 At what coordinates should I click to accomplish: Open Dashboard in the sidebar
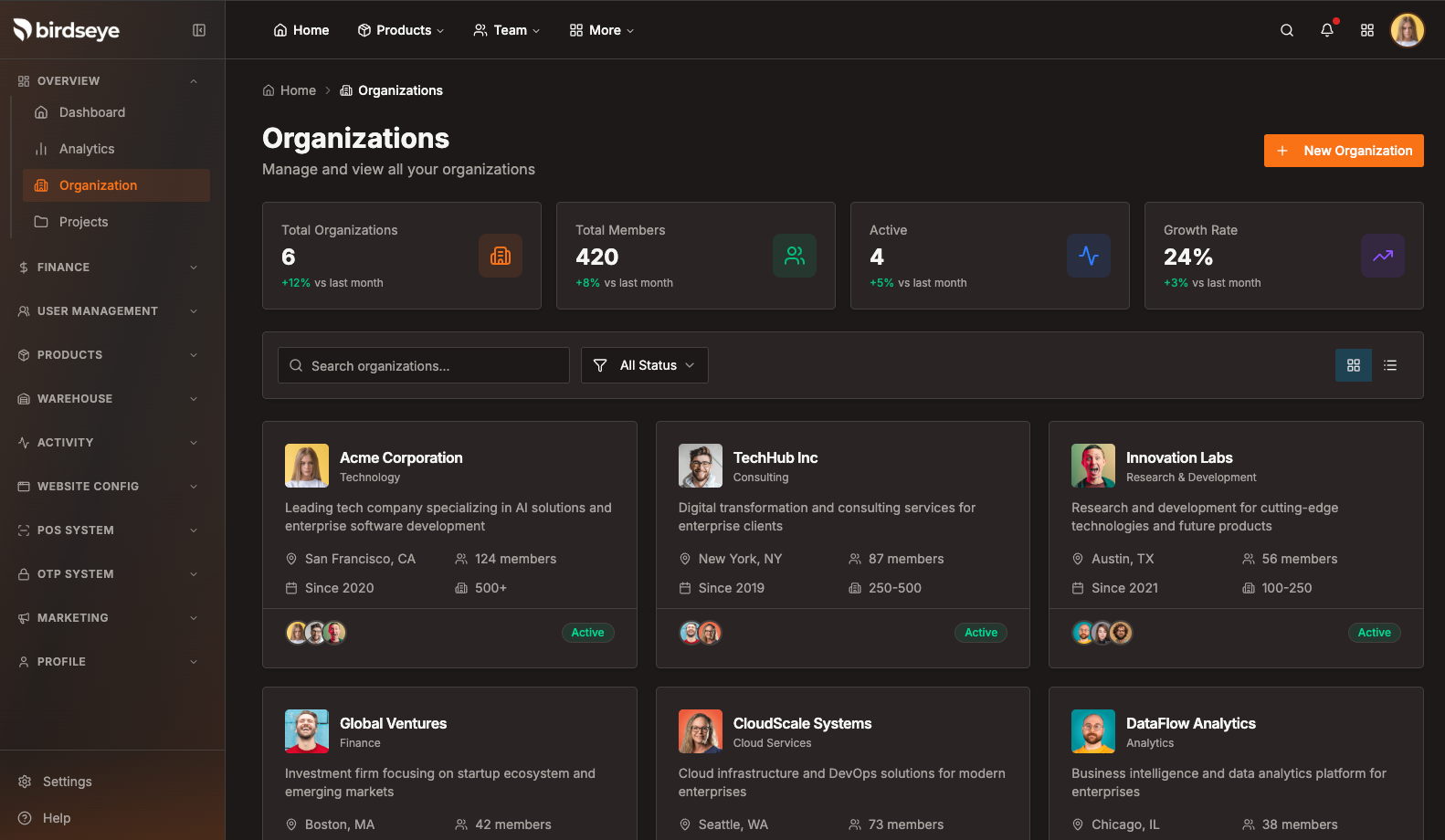[x=116, y=112]
